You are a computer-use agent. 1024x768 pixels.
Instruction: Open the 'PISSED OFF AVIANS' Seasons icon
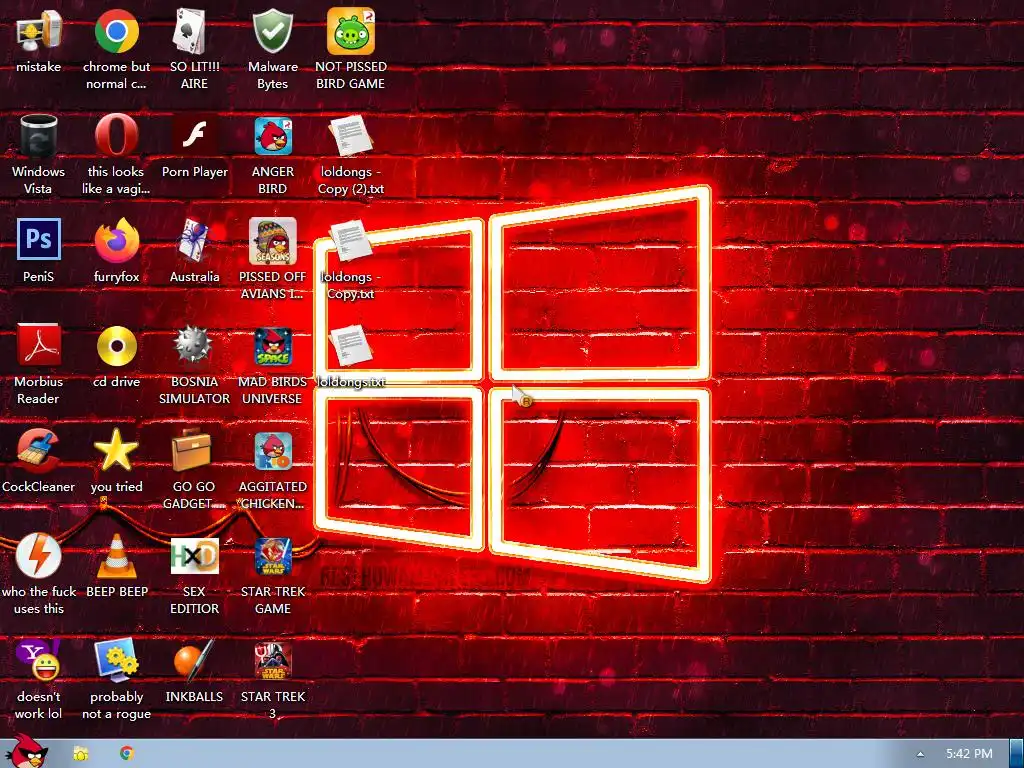point(273,241)
